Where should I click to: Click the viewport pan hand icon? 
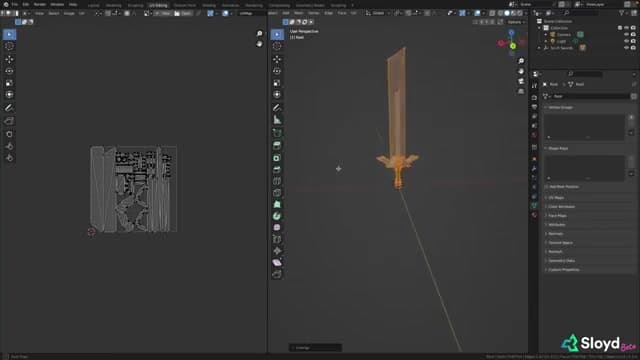(x=521, y=71)
